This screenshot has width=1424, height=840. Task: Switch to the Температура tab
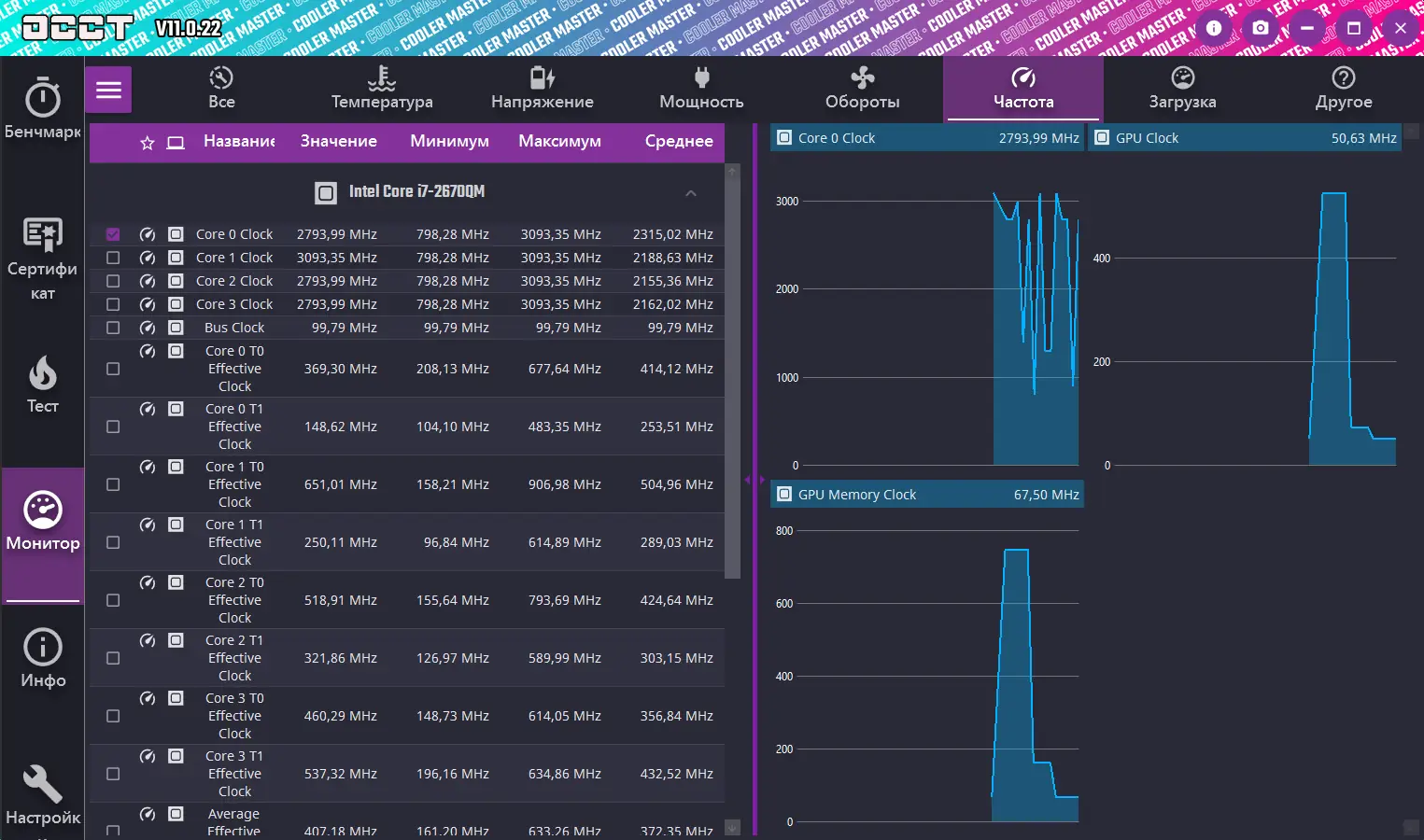382,90
